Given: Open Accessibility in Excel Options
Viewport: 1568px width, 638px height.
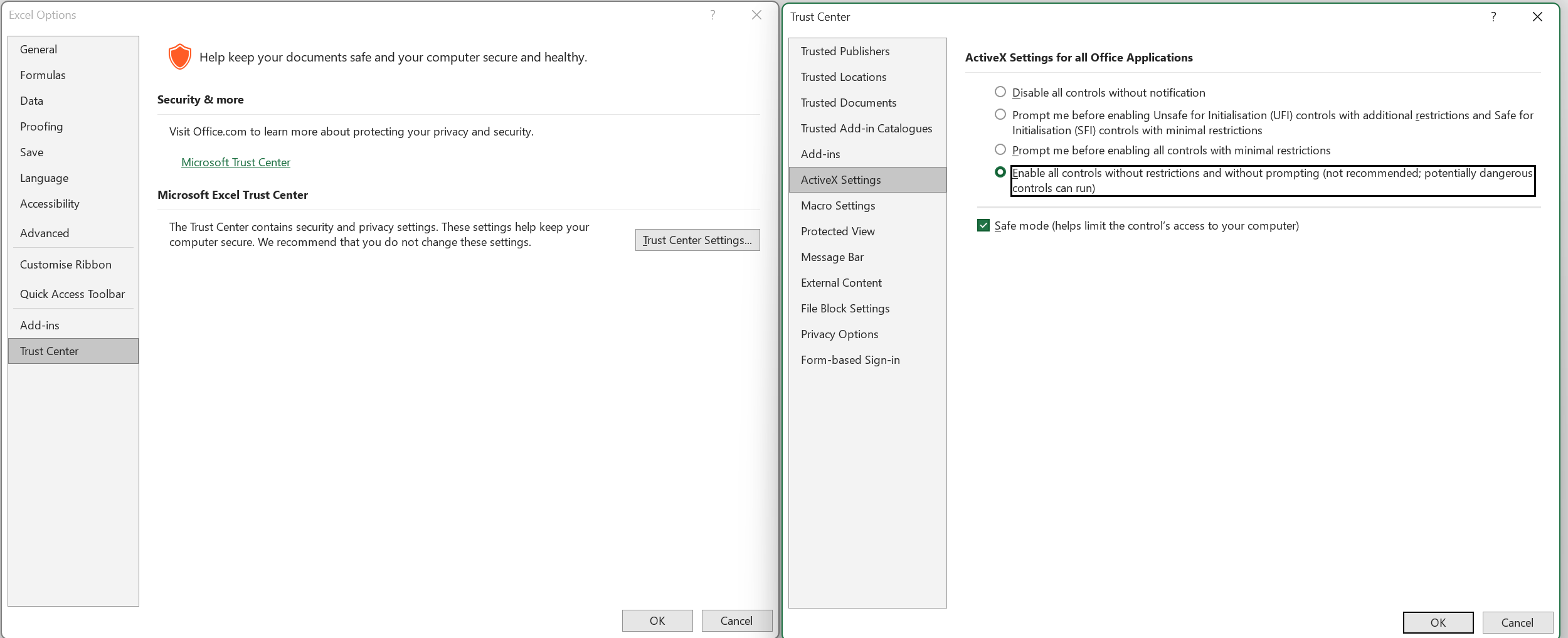Looking at the screenshot, I should click(73, 204).
